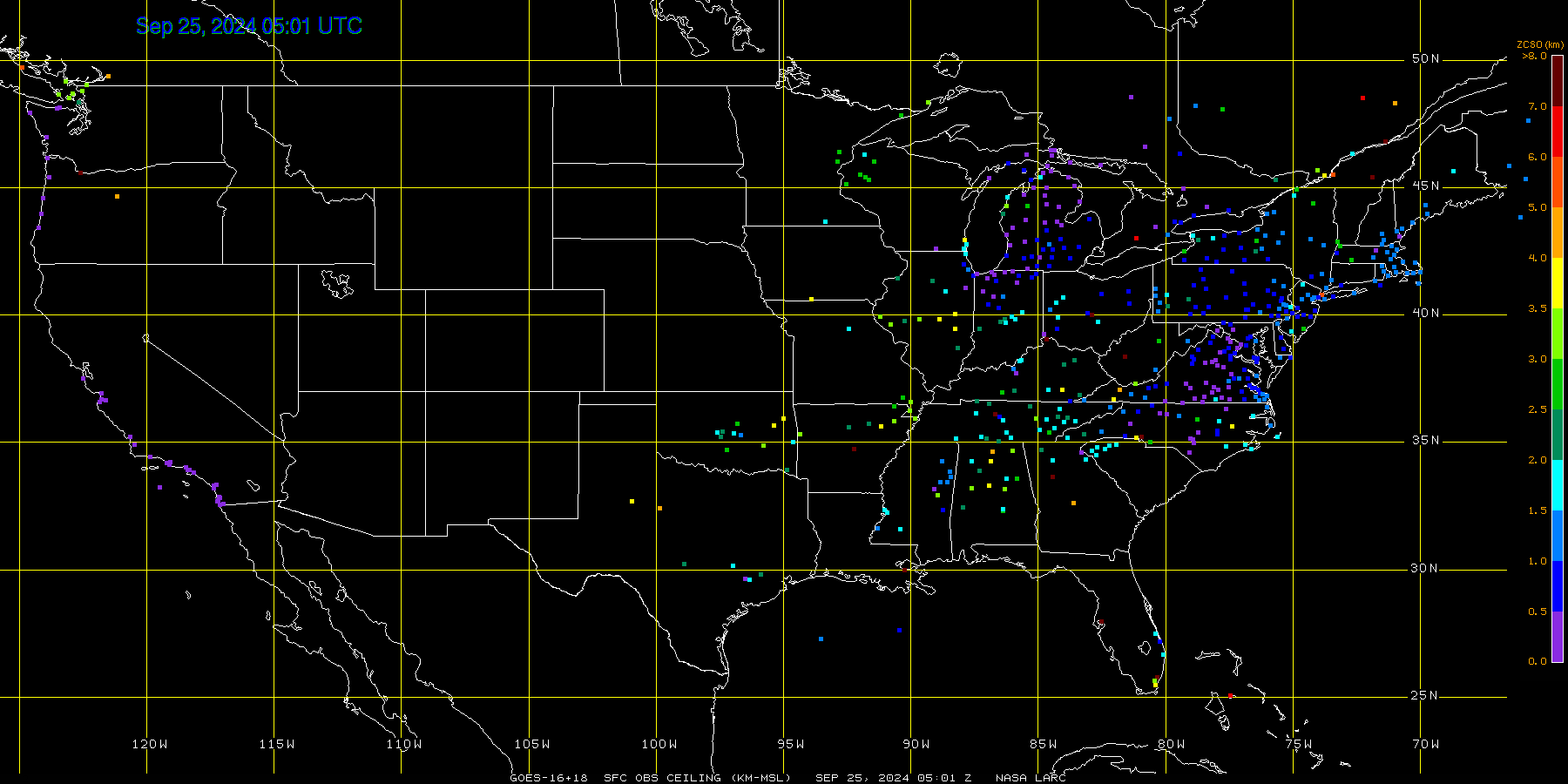Click the Sep 25, 2024 05:01 UTC timestamp
1568x784 pixels.
(x=249, y=26)
